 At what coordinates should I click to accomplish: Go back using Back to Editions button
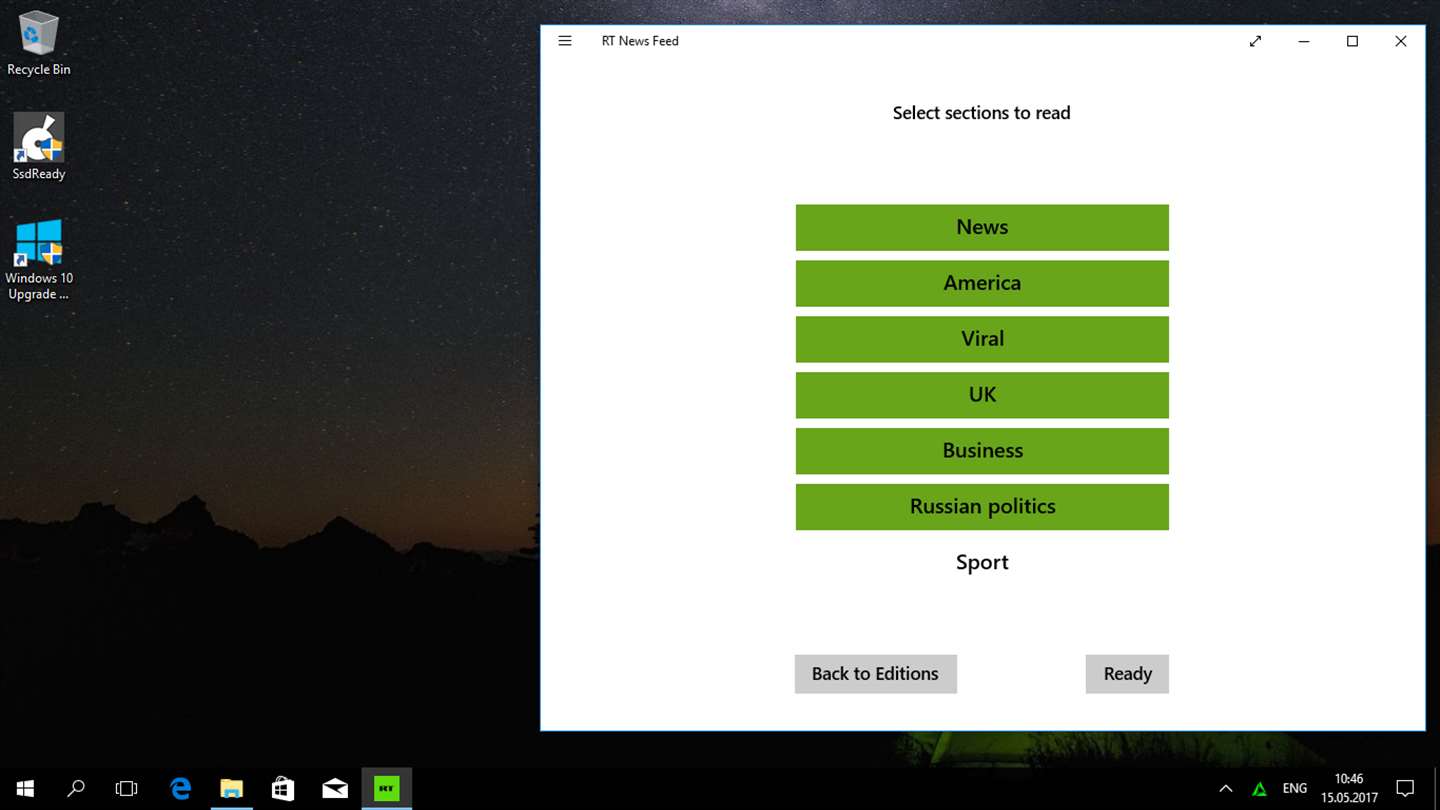point(875,674)
